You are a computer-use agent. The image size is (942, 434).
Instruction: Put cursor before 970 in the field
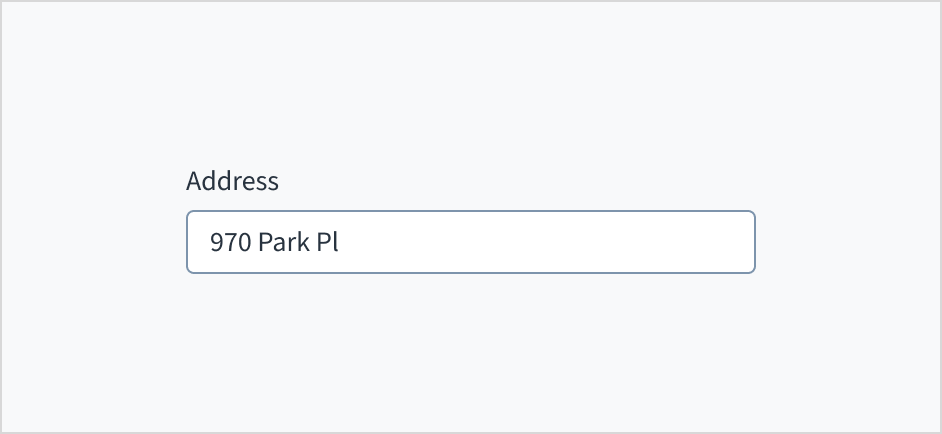209,242
